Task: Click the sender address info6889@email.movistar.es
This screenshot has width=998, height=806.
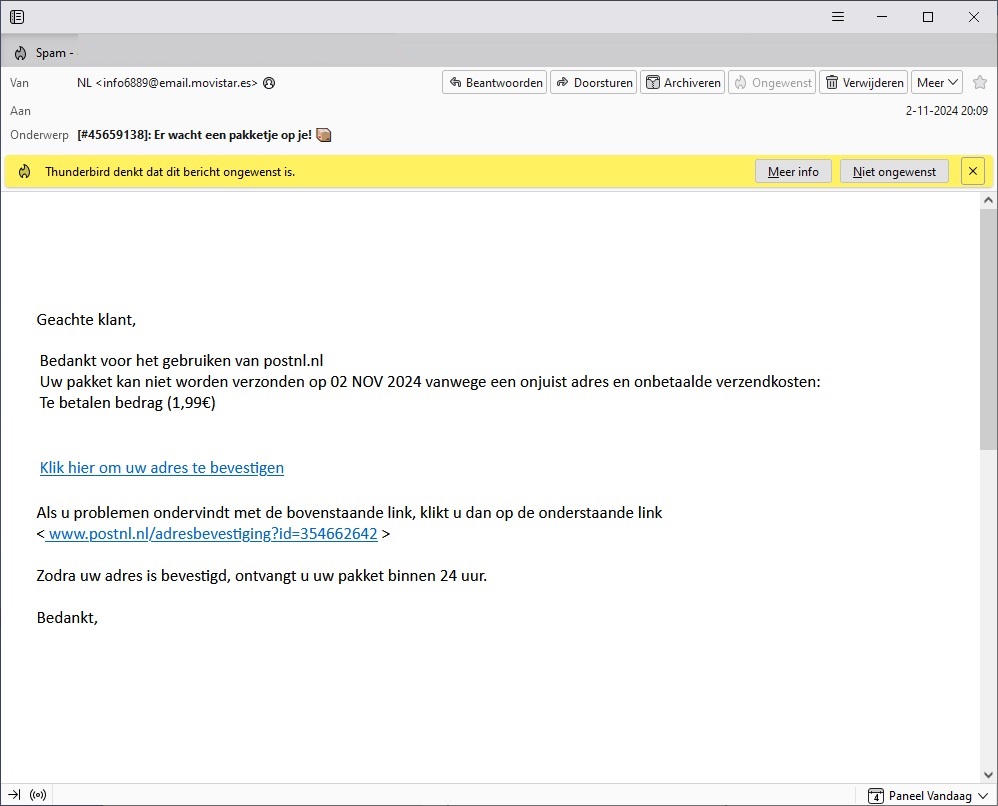Action: click(x=167, y=83)
